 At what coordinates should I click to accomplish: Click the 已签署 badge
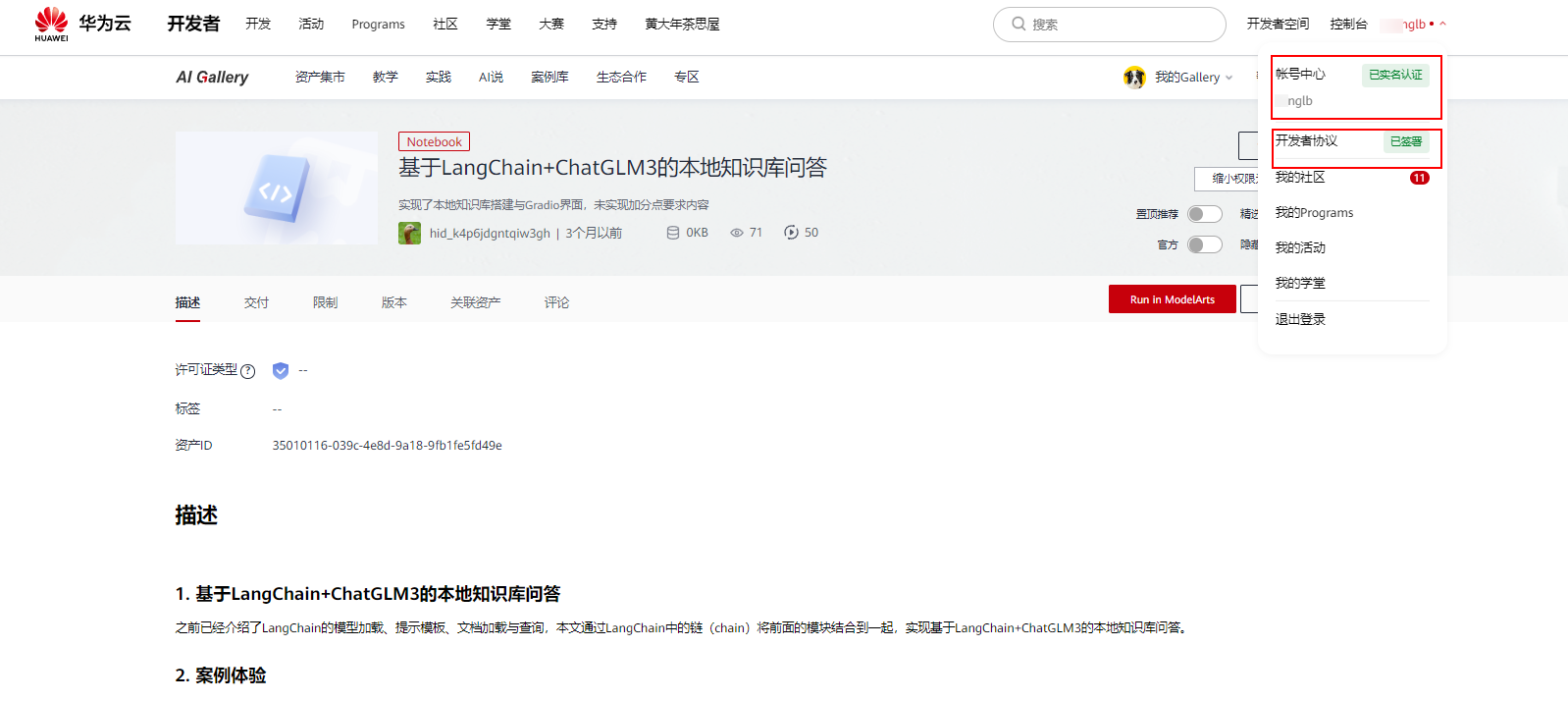[x=1406, y=141]
